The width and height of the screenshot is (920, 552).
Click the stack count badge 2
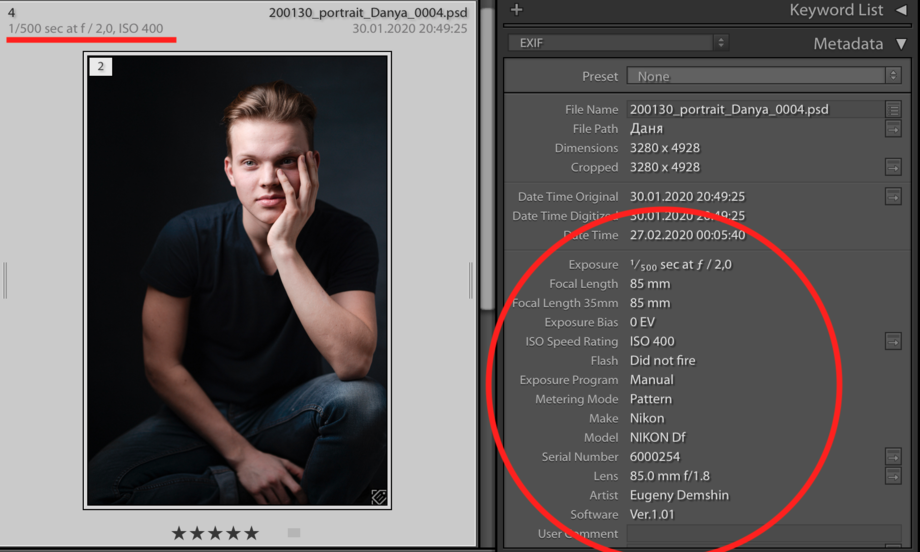tap(100, 66)
